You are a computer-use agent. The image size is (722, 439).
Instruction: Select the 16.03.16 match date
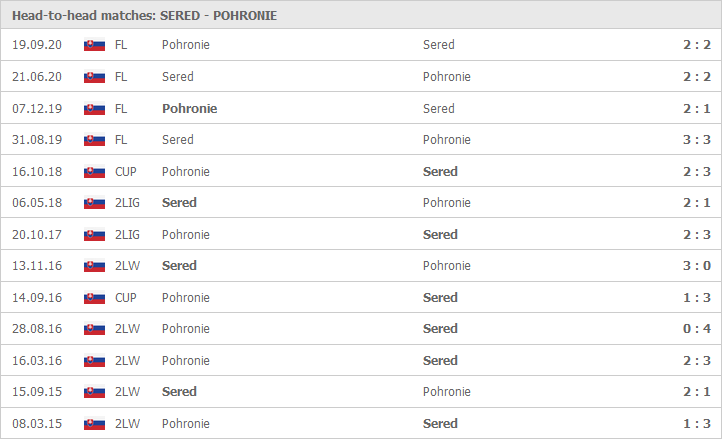pyautogui.click(x=37, y=360)
